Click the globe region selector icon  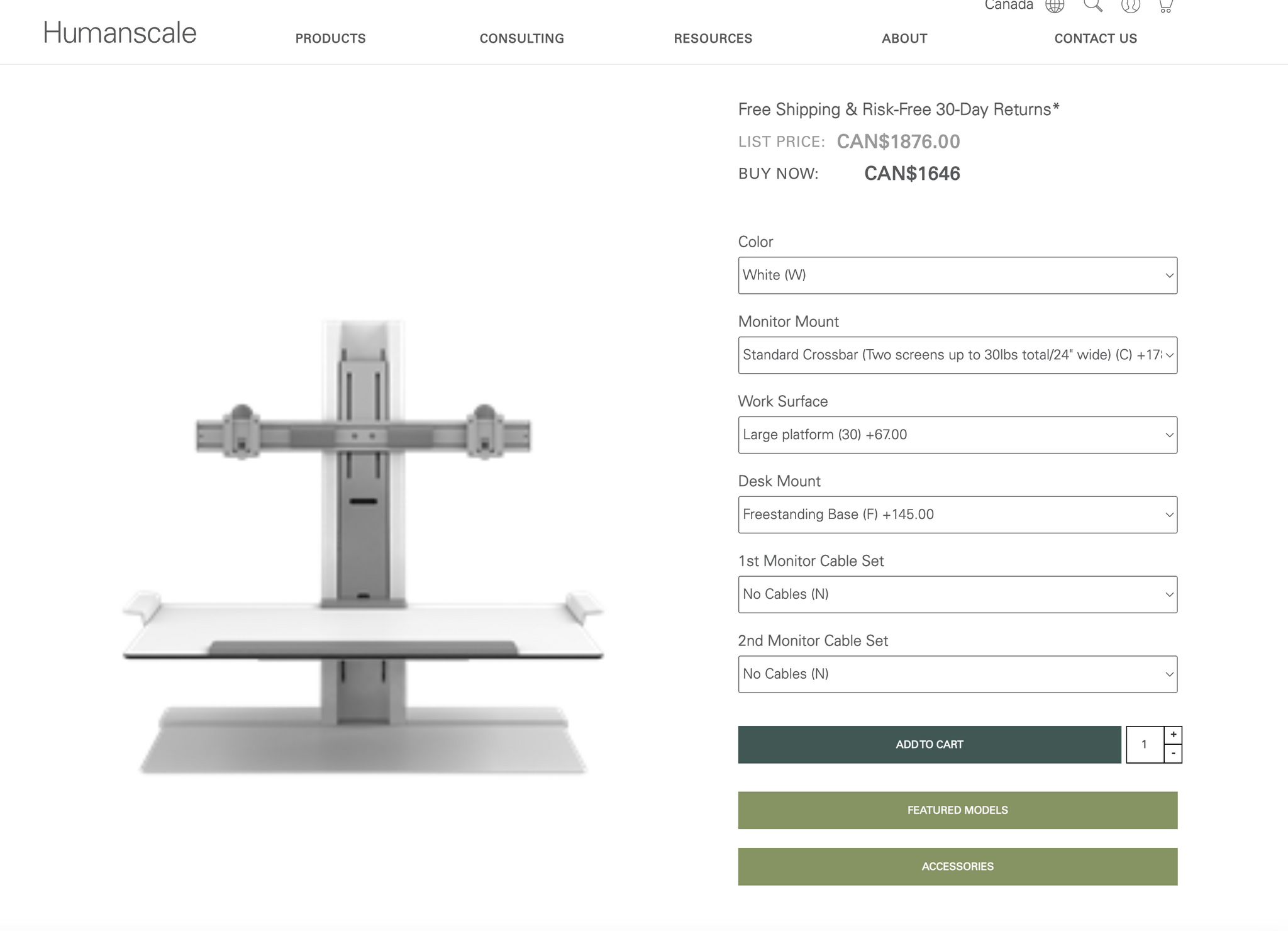[x=1055, y=6]
